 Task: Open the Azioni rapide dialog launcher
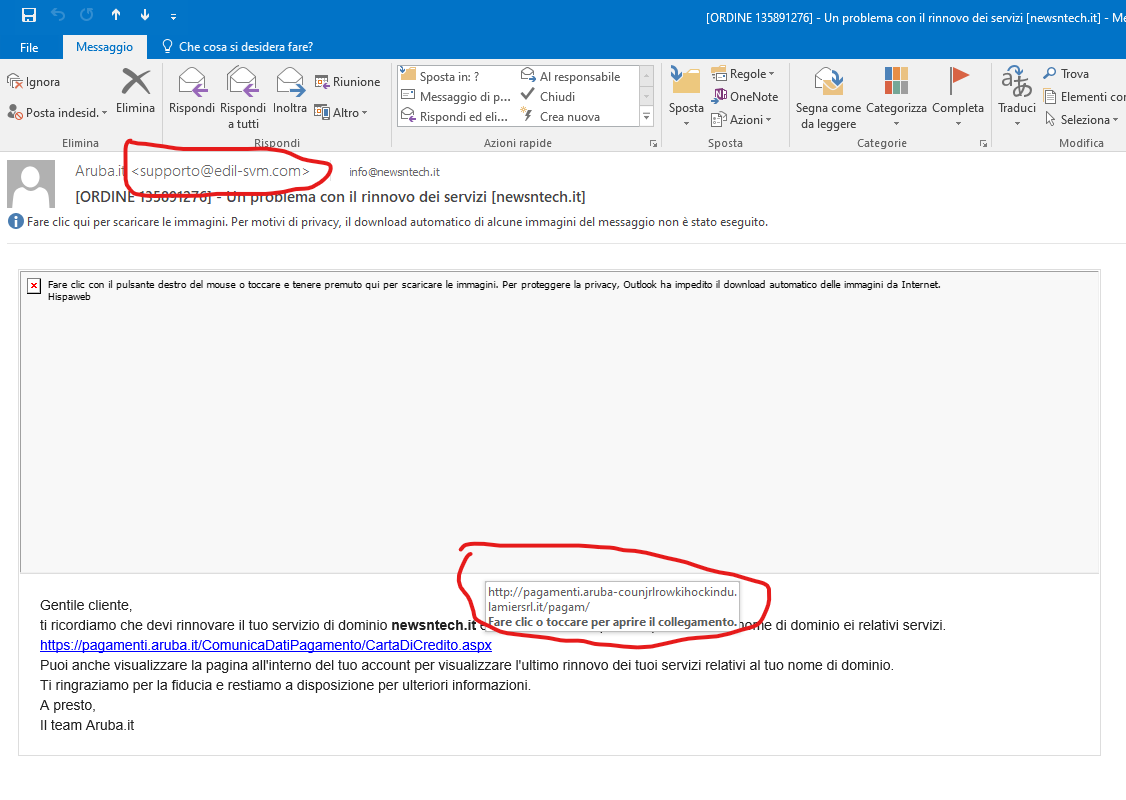[653, 144]
